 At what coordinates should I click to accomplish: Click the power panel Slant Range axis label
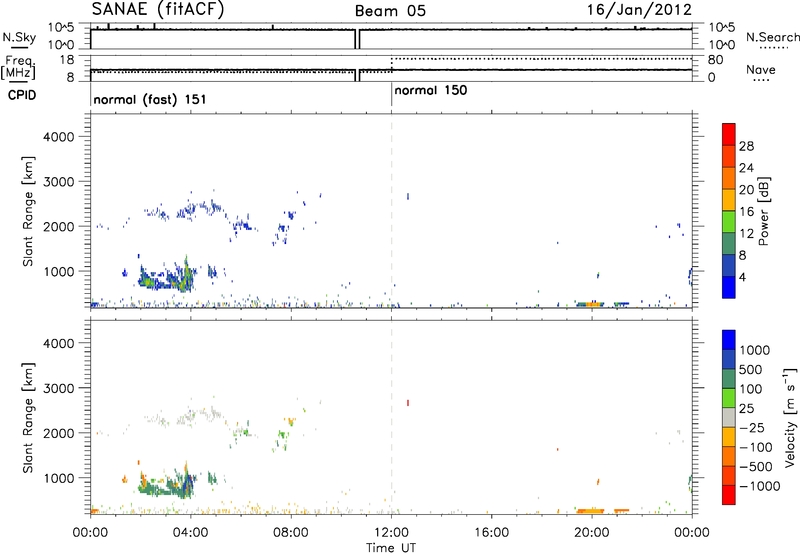(x=28, y=211)
